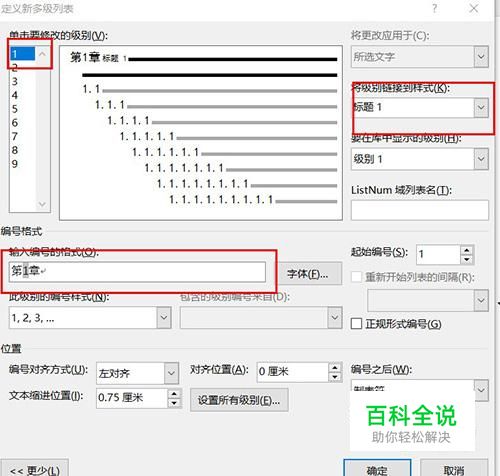Confirm with the 确定 button

coord(377,469)
